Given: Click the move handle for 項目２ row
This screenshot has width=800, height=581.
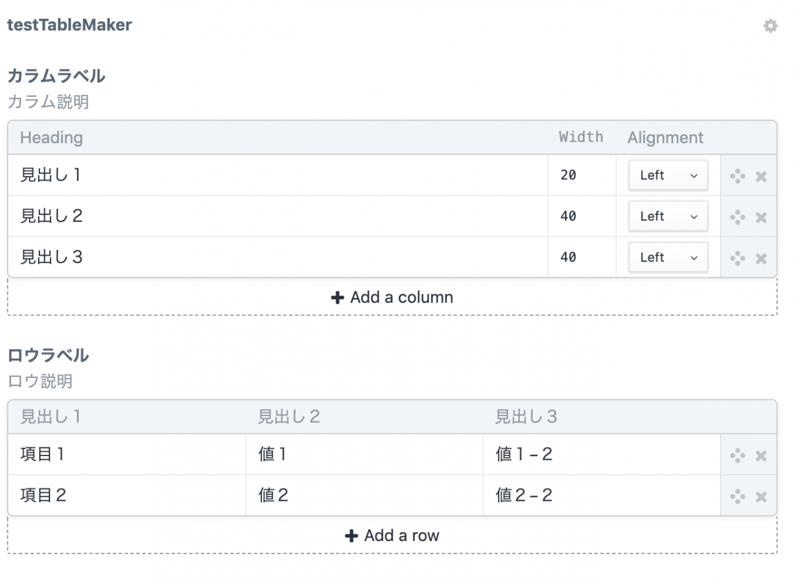Looking at the screenshot, I should [738, 496].
